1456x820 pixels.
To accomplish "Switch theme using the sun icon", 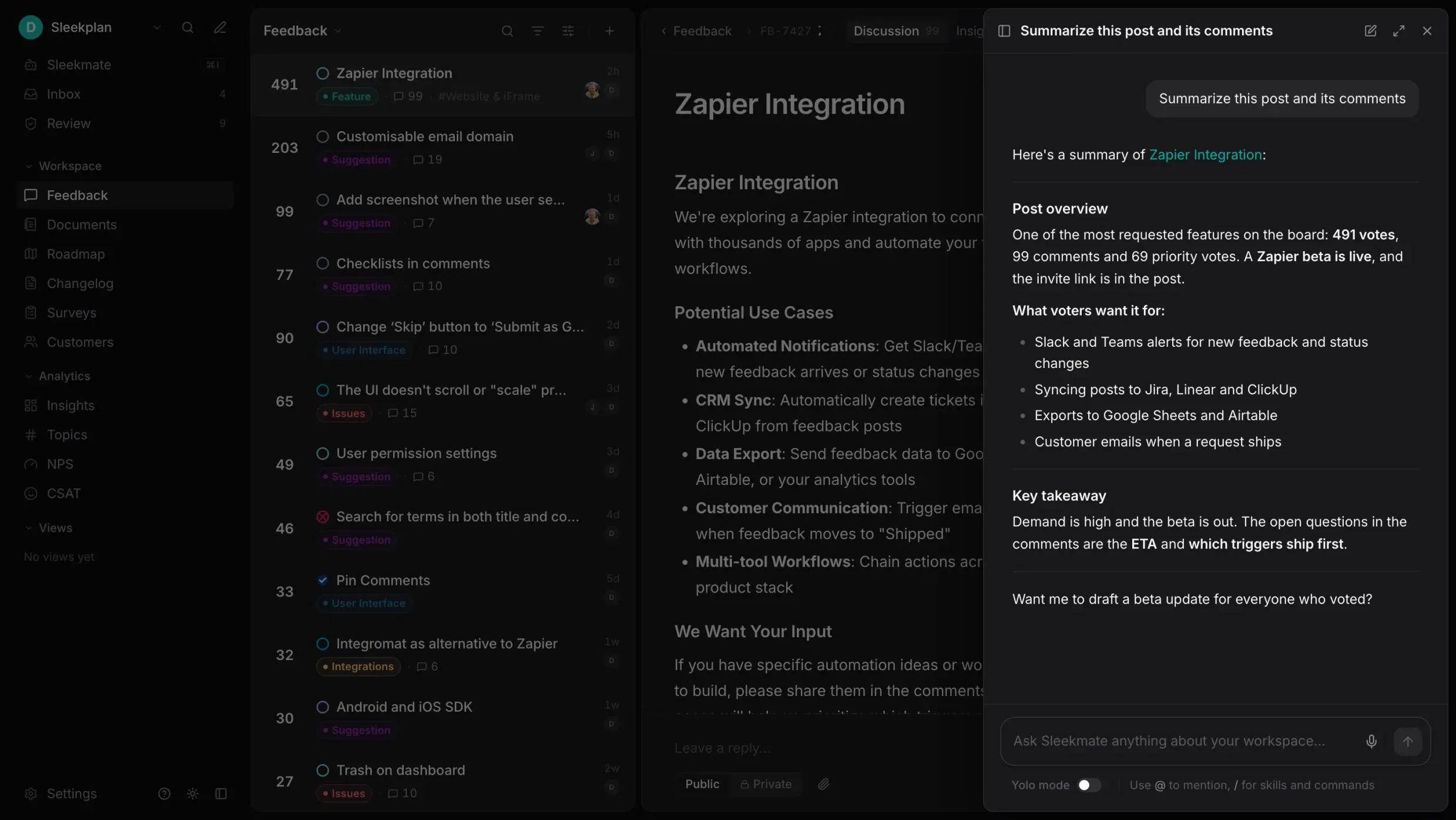I will pyautogui.click(x=193, y=794).
